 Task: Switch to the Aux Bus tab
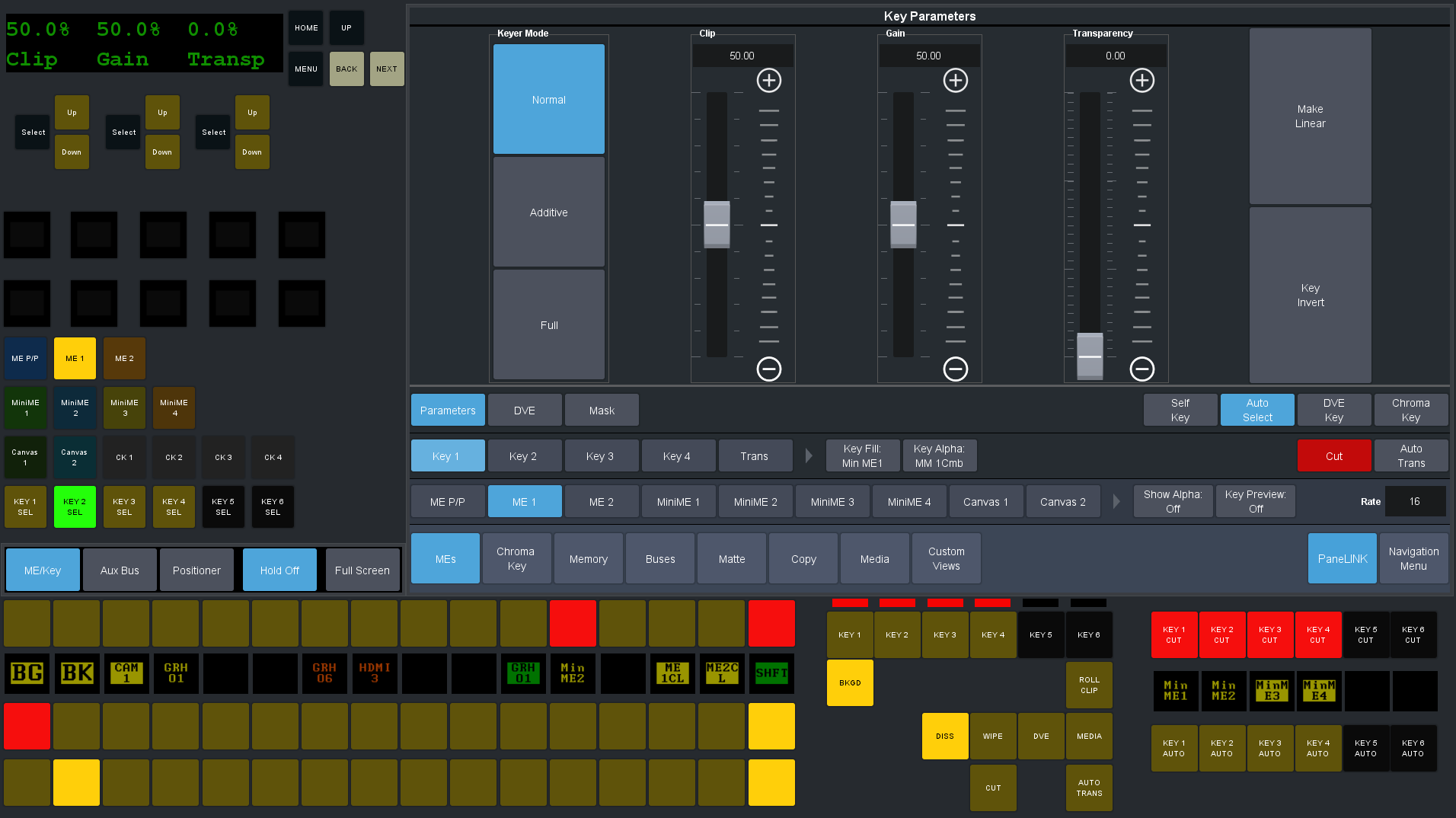point(120,570)
